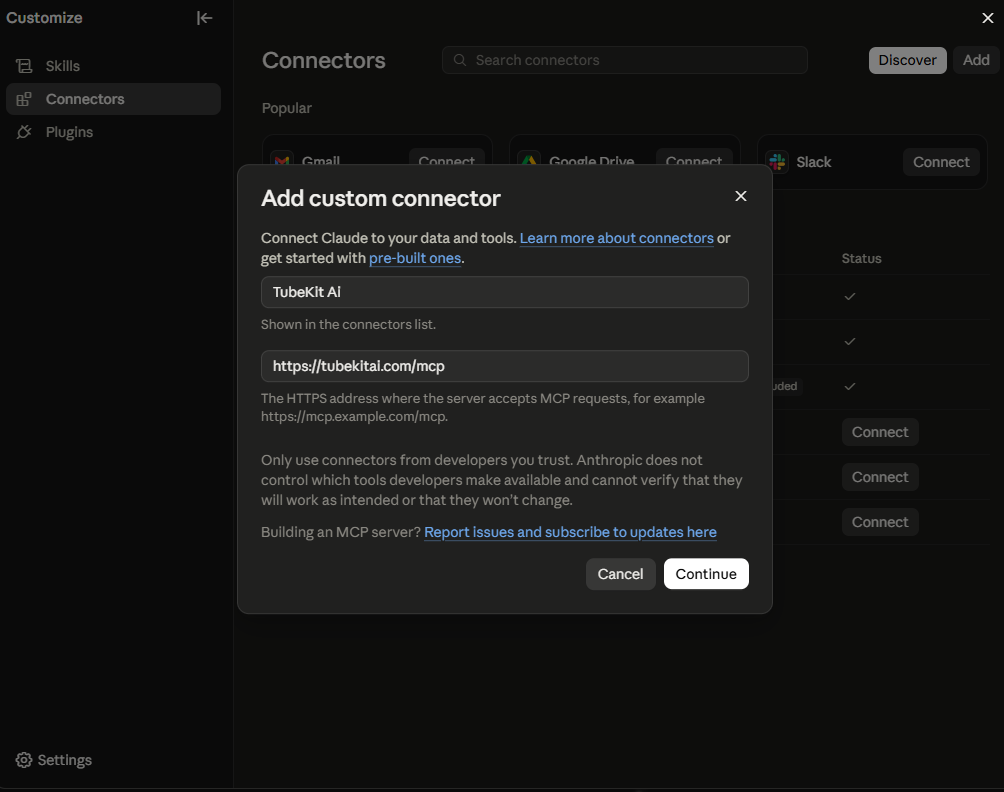Screen dimensions: 1004x792
Task: Click the Popular section heading
Action: tap(287, 108)
